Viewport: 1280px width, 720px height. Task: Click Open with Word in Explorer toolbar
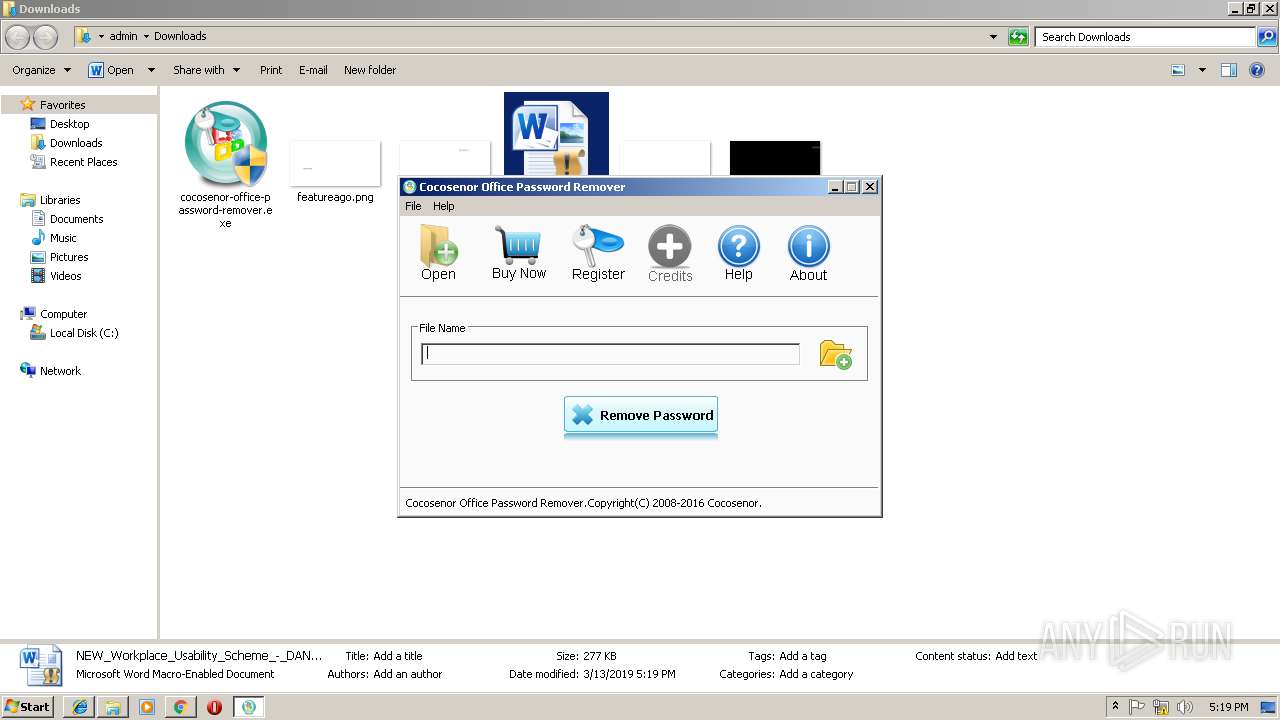click(111, 70)
